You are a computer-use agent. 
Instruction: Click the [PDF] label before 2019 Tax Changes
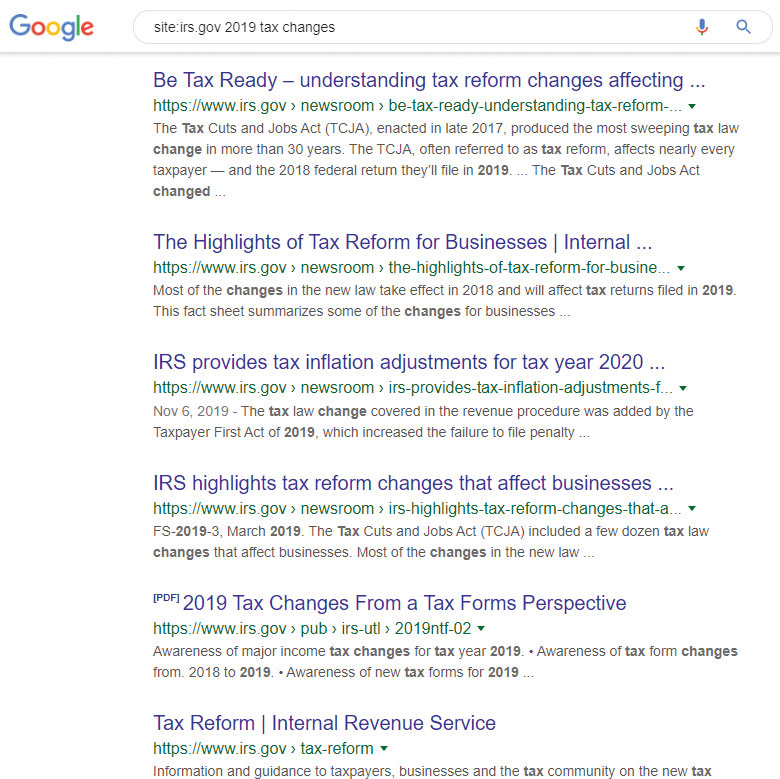166,598
